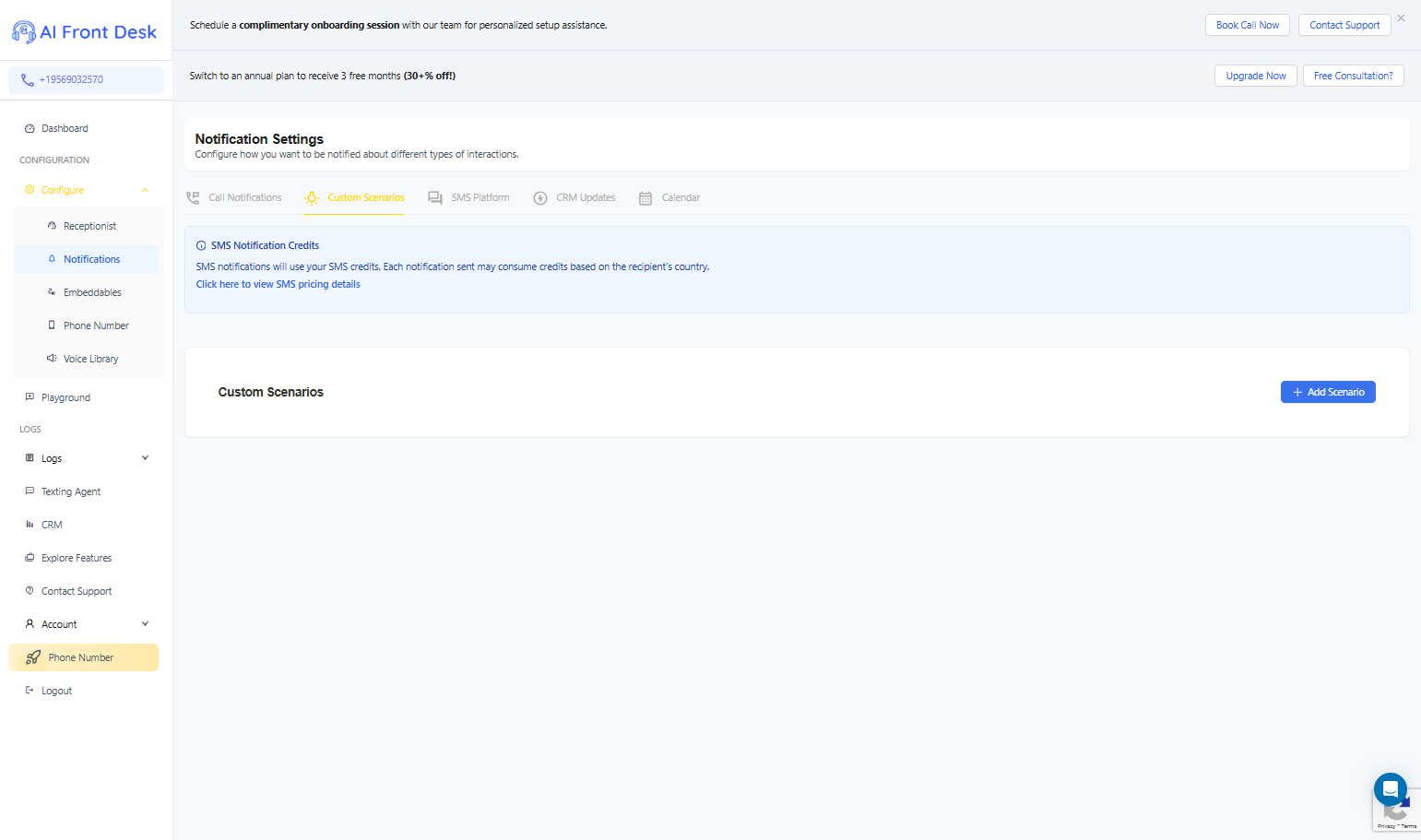The height and width of the screenshot is (840, 1421).
Task: Click the Embeddables icon in sidebar
Action: [x=52, y=292]
